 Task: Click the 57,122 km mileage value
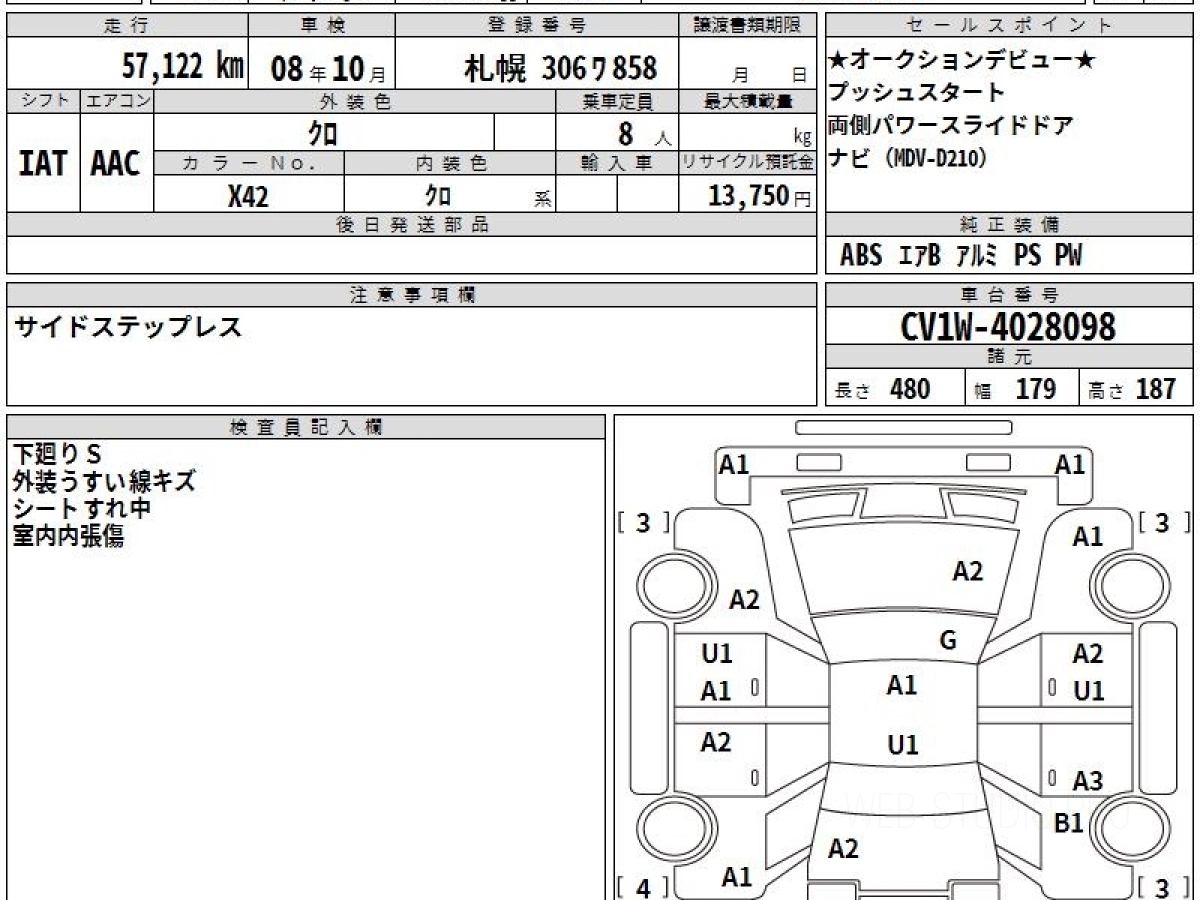coord(182,67)
